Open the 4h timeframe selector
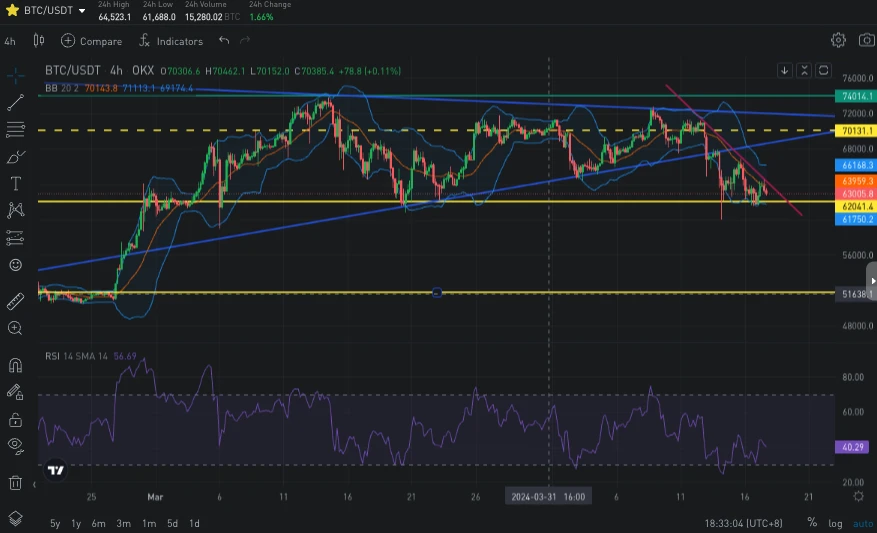Viewport: 877px width, 533px height. click(x=10, y=41)
